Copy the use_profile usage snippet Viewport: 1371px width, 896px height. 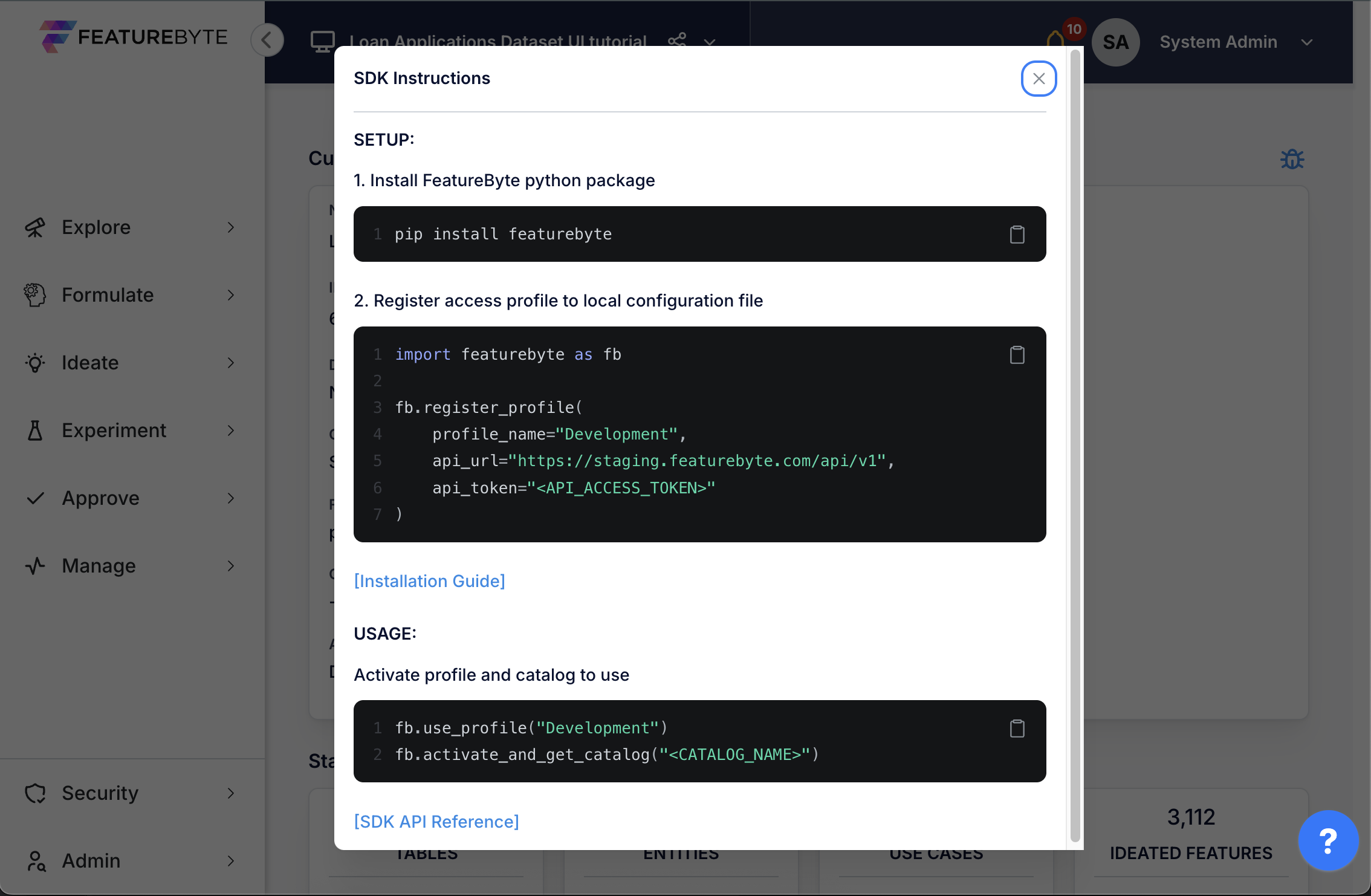[1017, 729]
